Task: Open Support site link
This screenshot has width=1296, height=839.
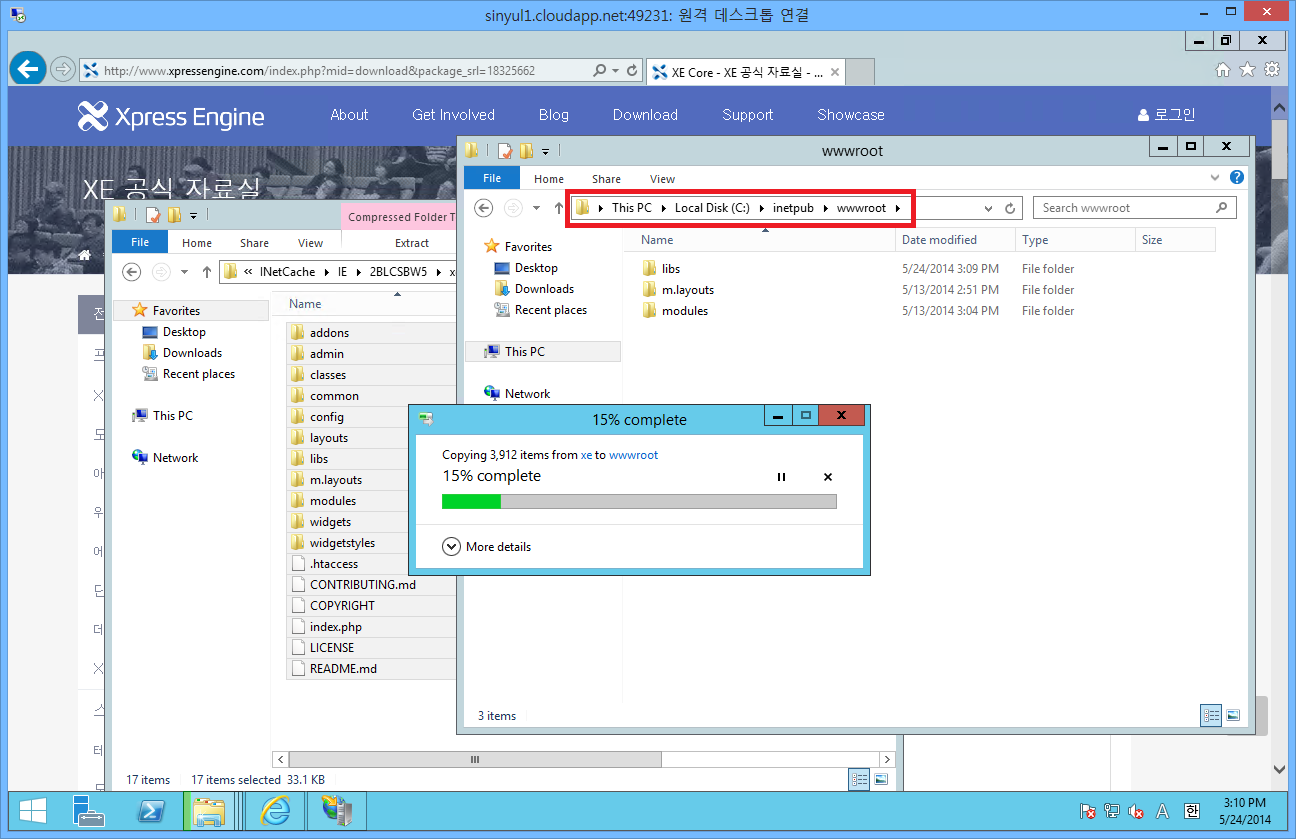Action: click(x=748, y=115)
